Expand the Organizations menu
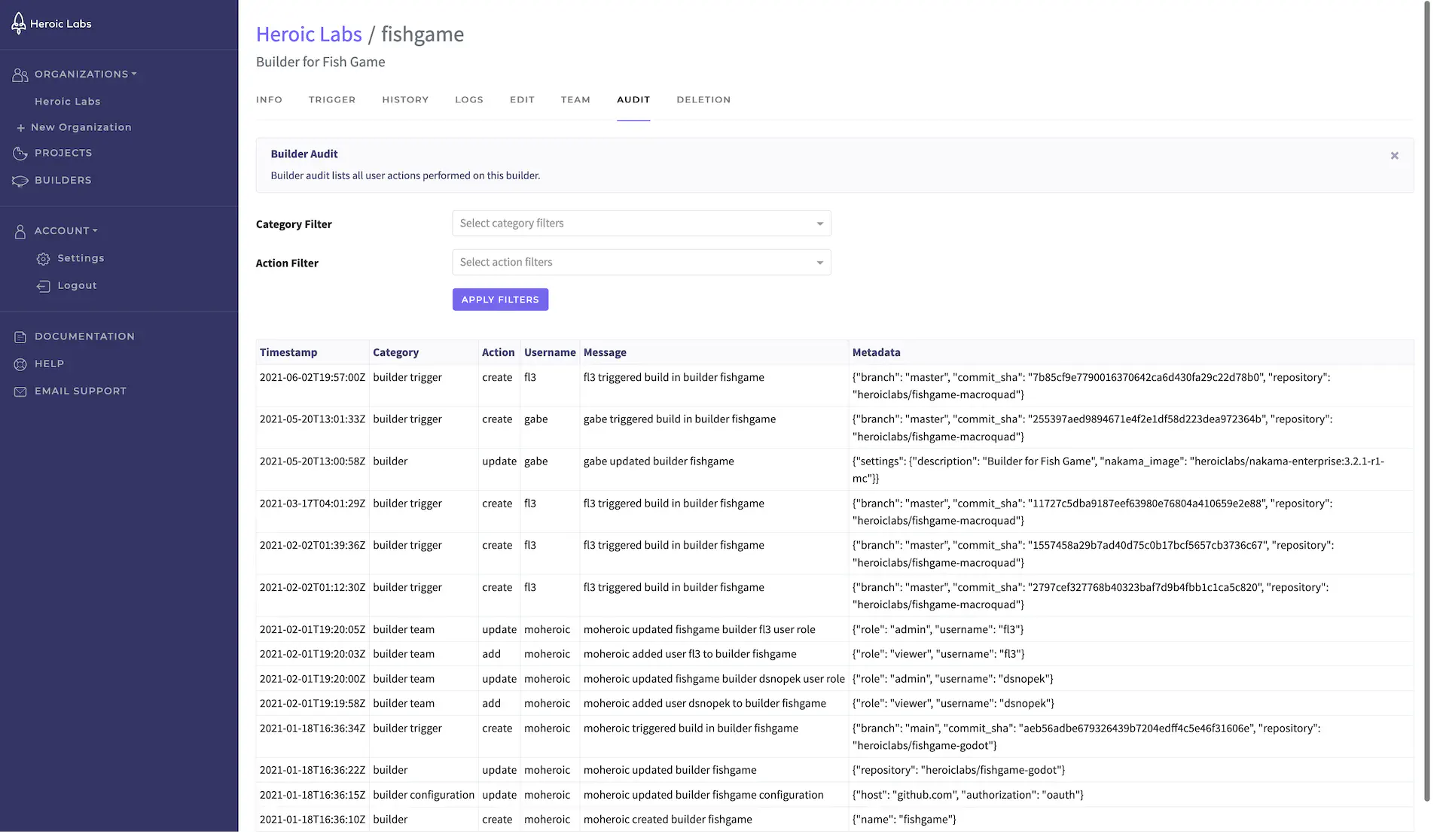Image resolution: width=1446 pixels, height=840 pixels. tap(85, 73)
